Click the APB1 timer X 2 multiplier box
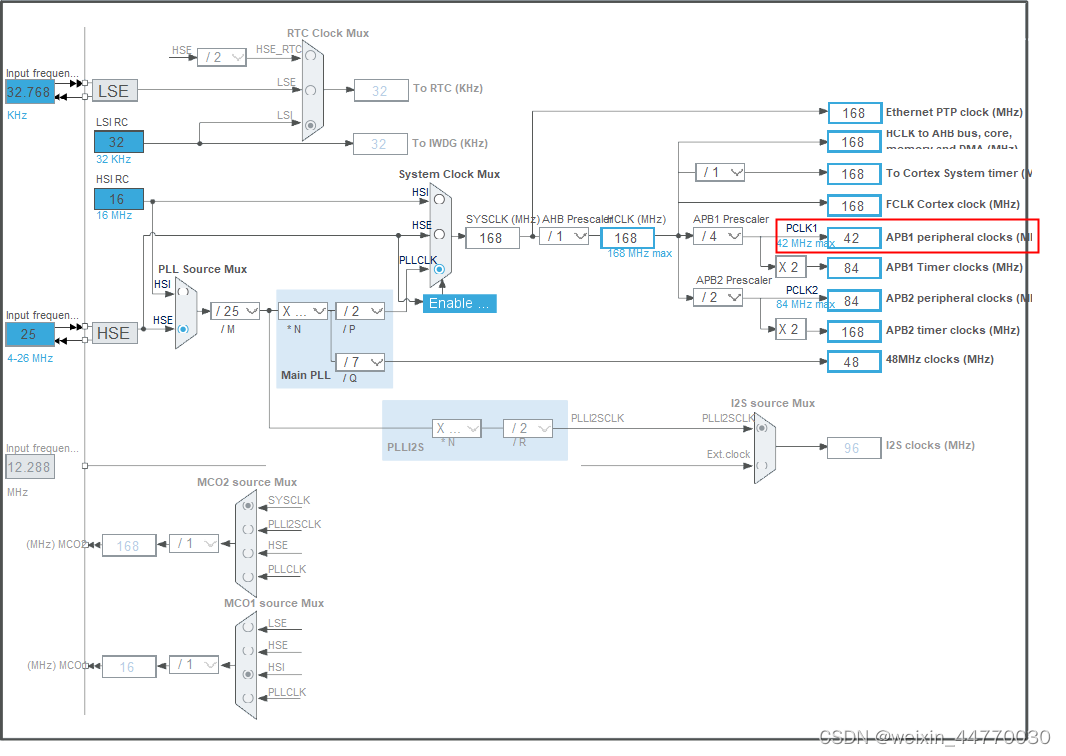Image resolution: width=1066 pixels, height=756 pixels. click(x=791, y=267)
